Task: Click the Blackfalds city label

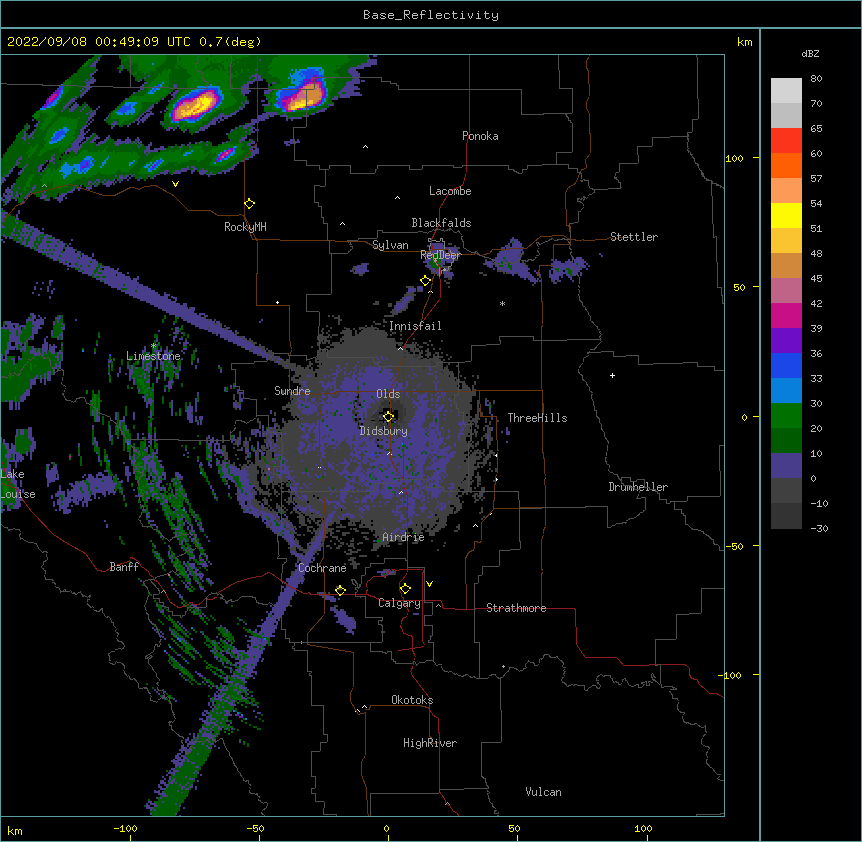Action: click(441, 223)
